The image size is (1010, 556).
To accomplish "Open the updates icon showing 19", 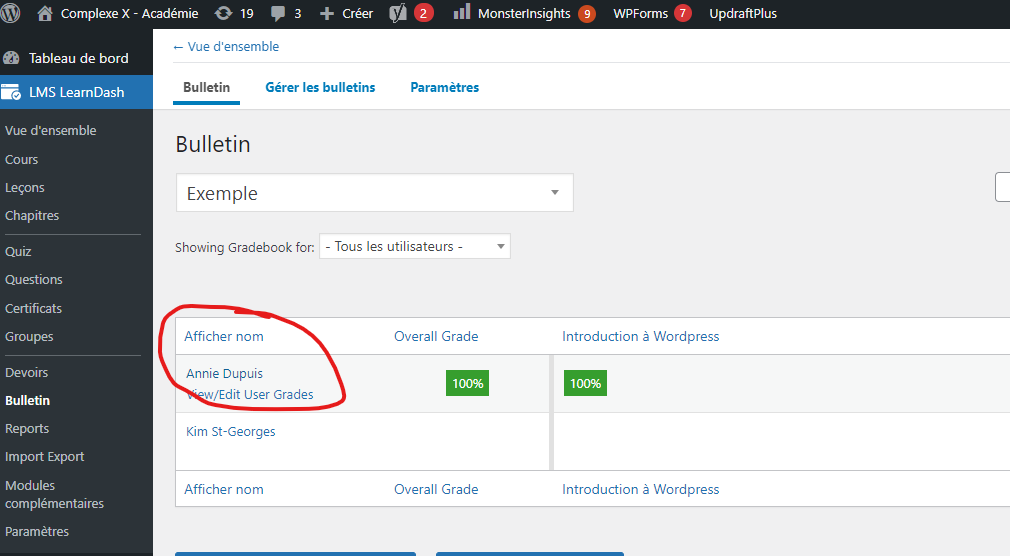I will click(x=223, y=13).
